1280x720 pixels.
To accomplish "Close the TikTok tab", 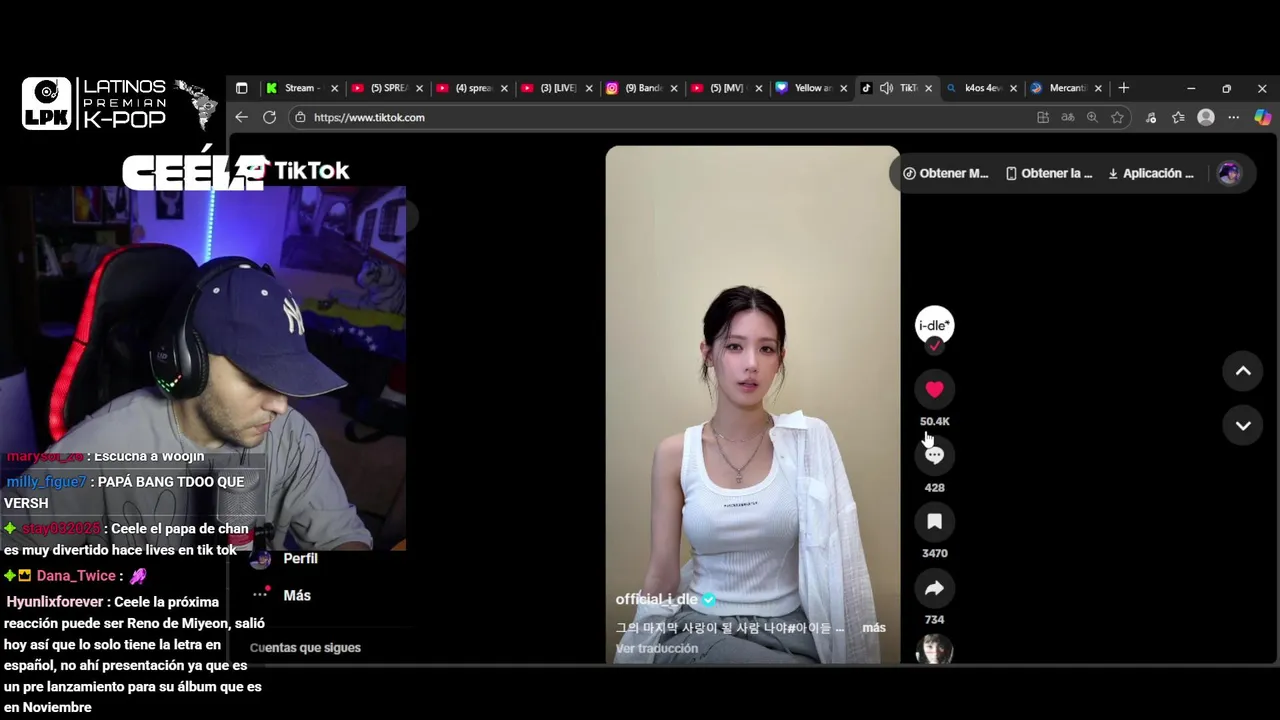I will [x=928, y=88].
